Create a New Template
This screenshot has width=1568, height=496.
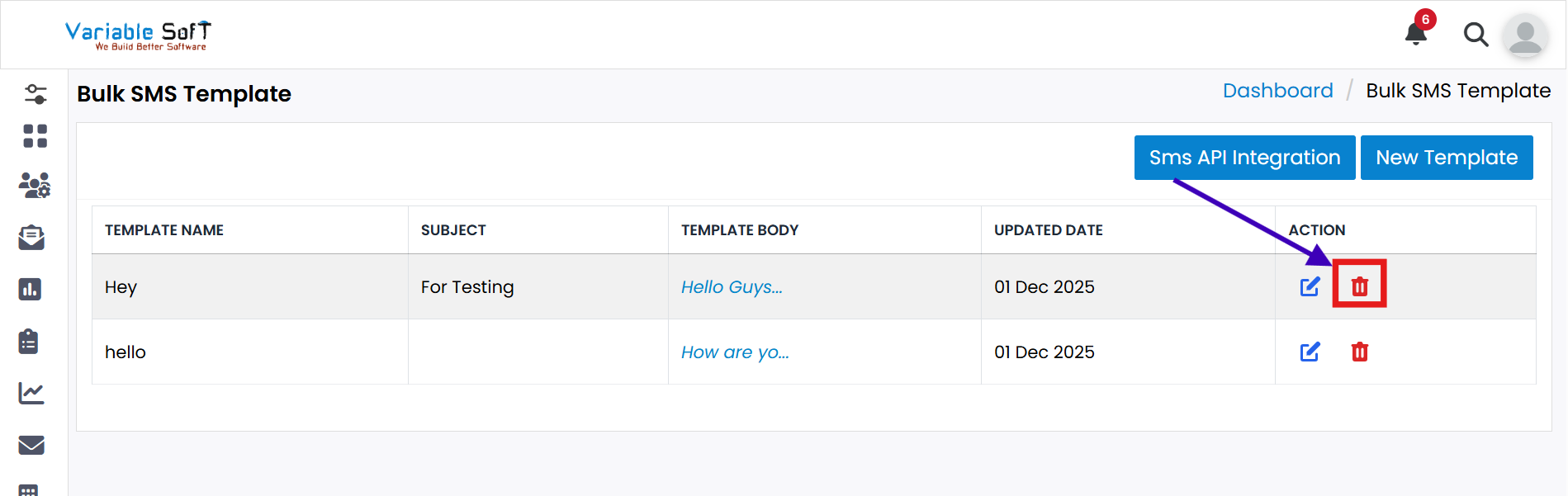tap(1446, 158)
